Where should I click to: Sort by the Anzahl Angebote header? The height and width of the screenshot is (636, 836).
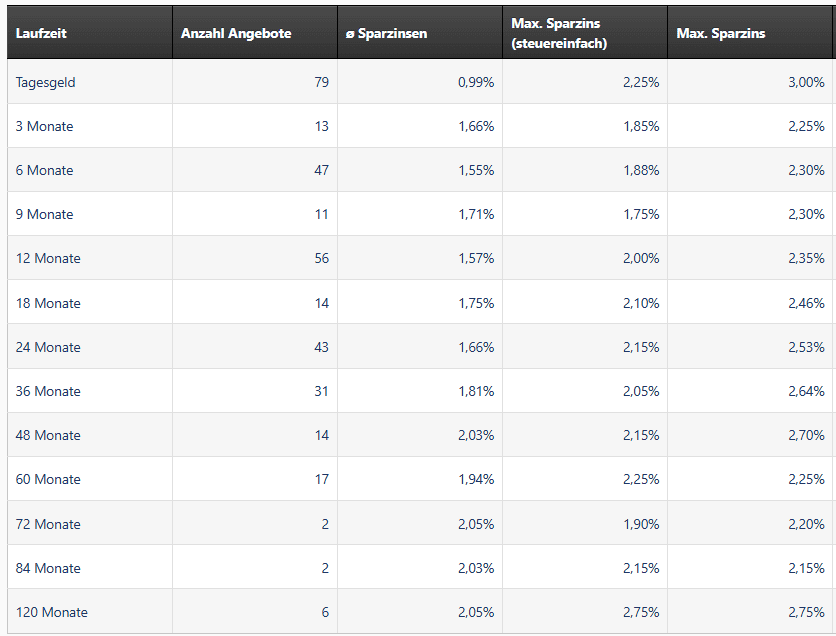(x=236, y=33)
